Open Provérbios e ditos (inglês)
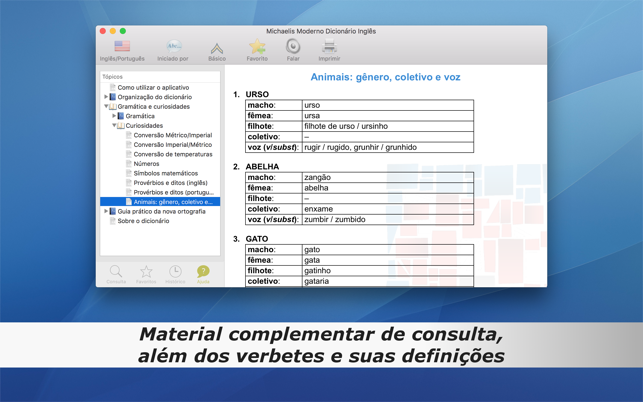643x402 pixels. 171,183
